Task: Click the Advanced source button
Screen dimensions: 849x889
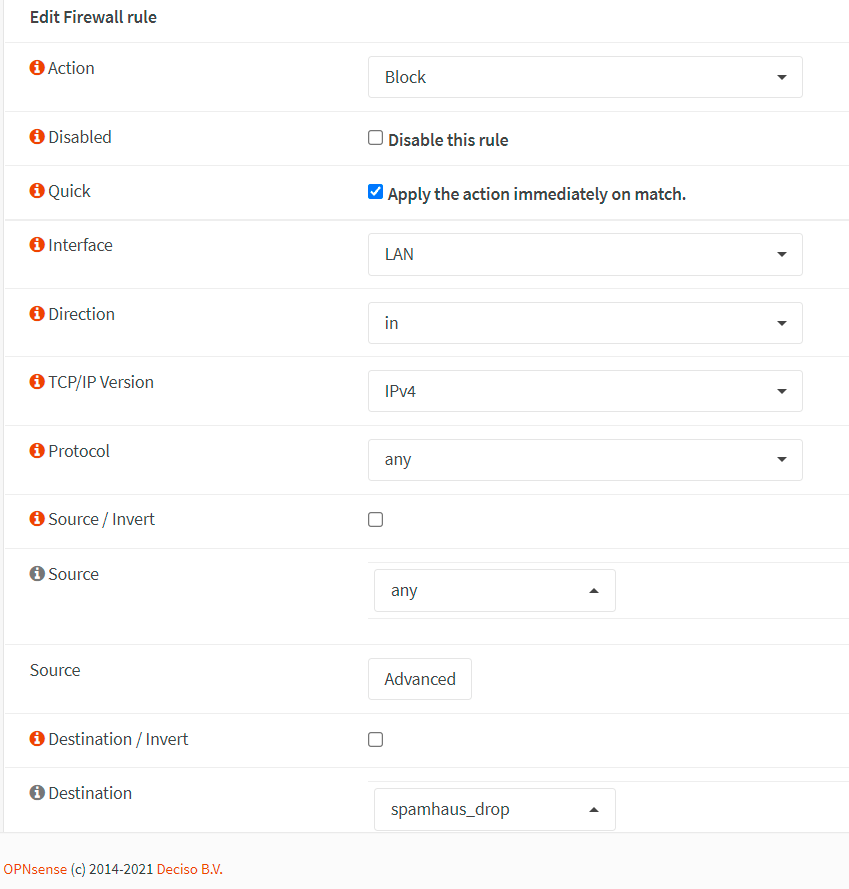Action: 420,679
